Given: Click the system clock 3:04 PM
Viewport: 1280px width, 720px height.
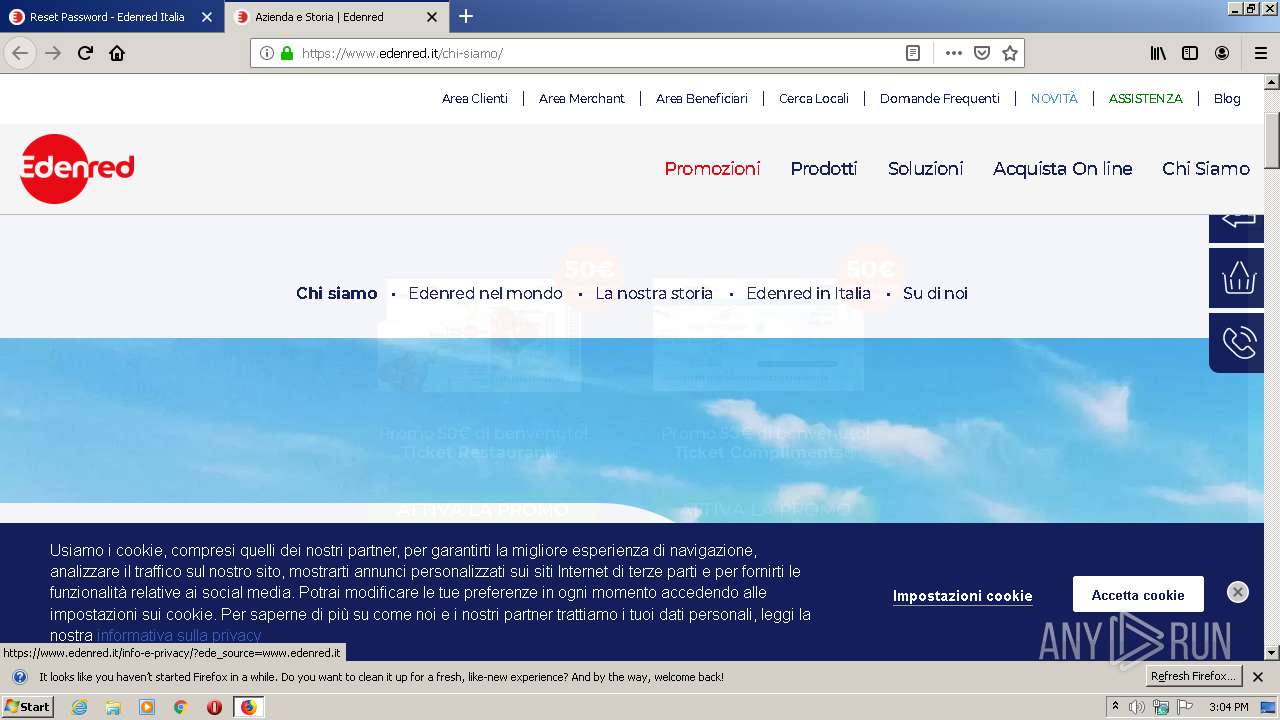Looking at the screenshot, I should 1229,707.
